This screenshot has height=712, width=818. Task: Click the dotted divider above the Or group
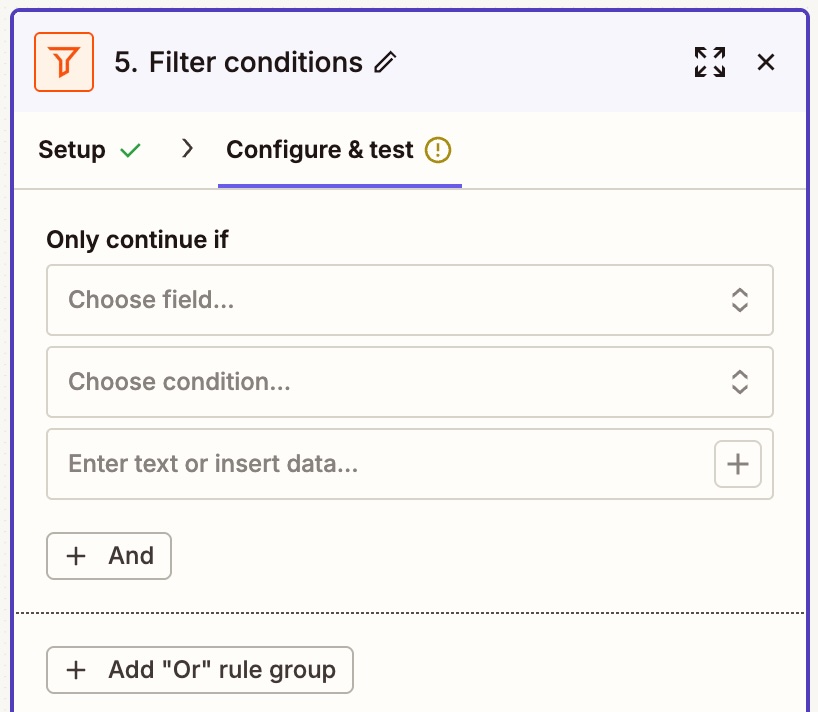pyautogui.click(x=410, y=612)
